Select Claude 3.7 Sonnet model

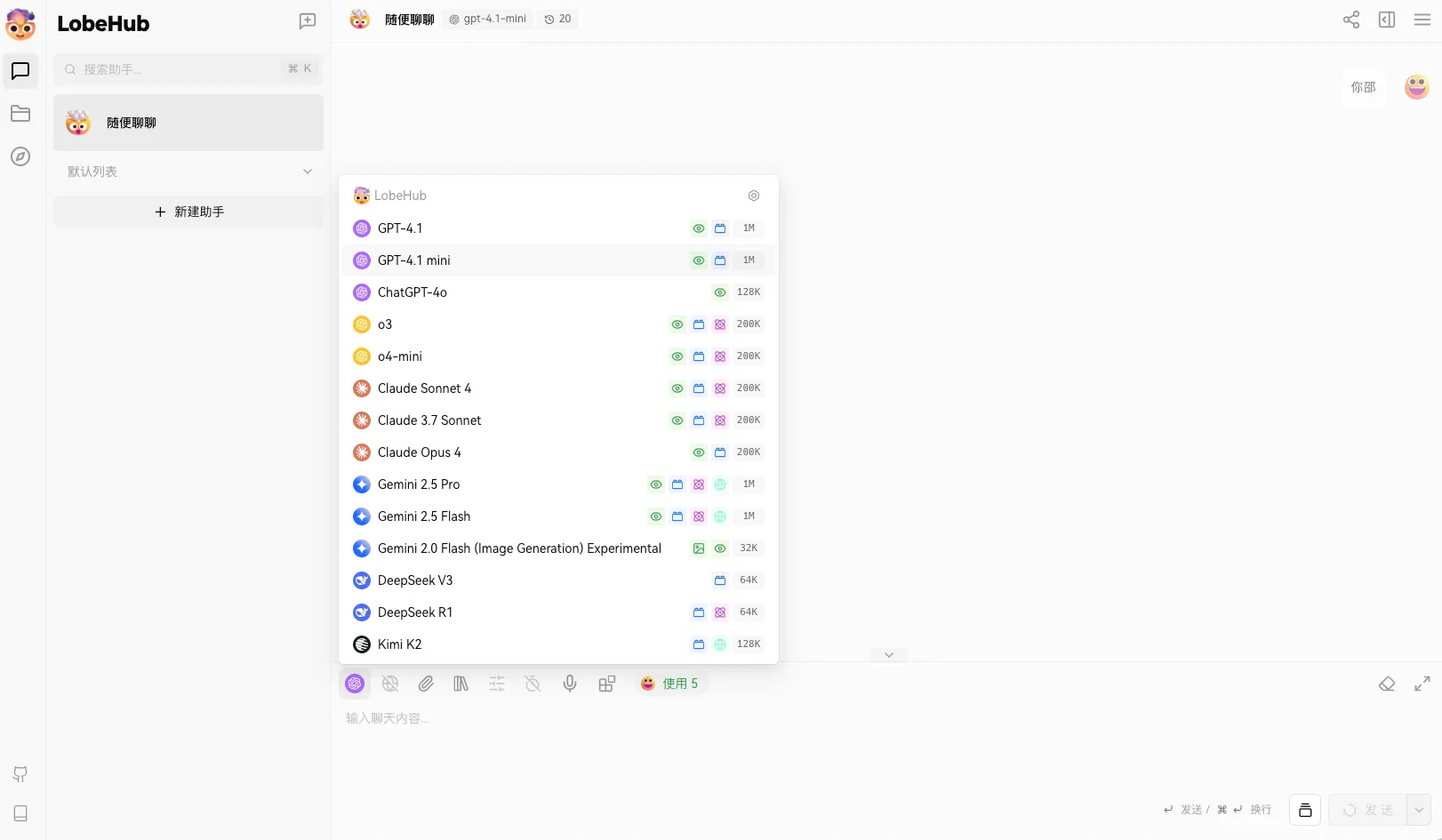pyautogui.click(x=558, y=420)
